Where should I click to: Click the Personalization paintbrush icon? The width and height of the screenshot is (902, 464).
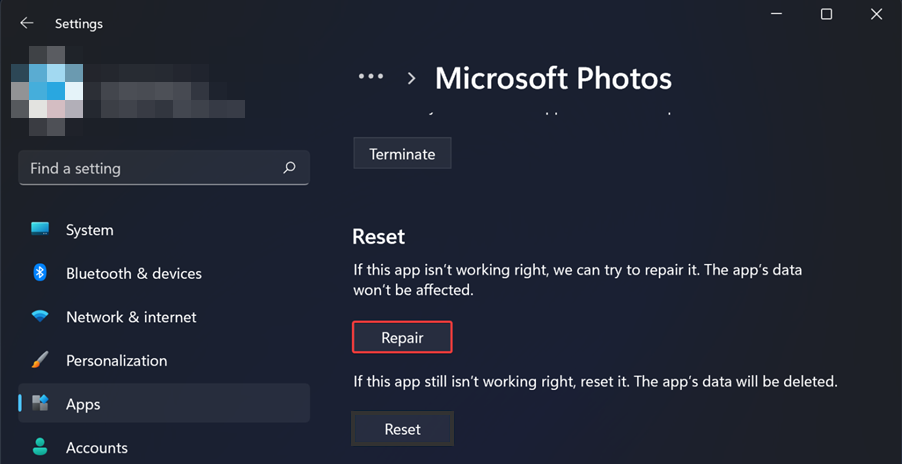point(40,360)
